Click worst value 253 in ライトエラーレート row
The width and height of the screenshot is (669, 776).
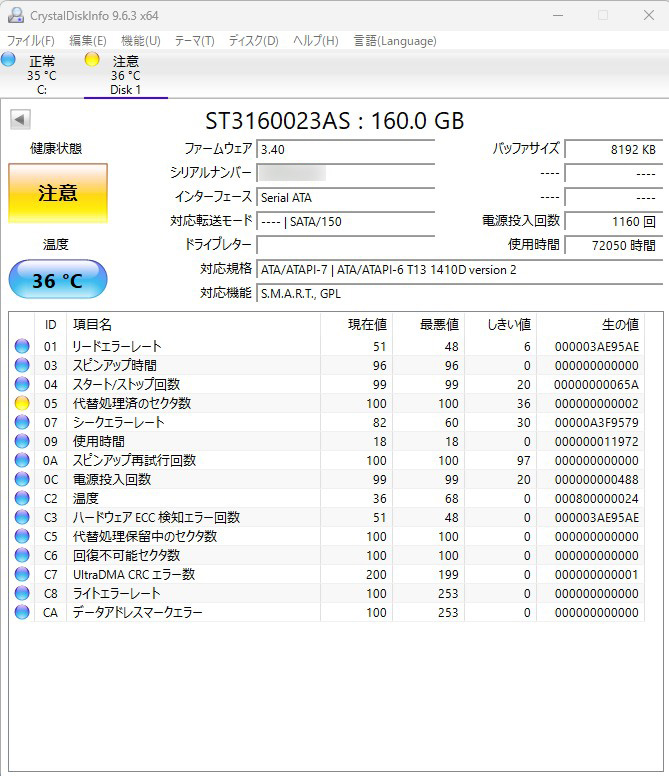pyautogui.click(x=448, y=593)
